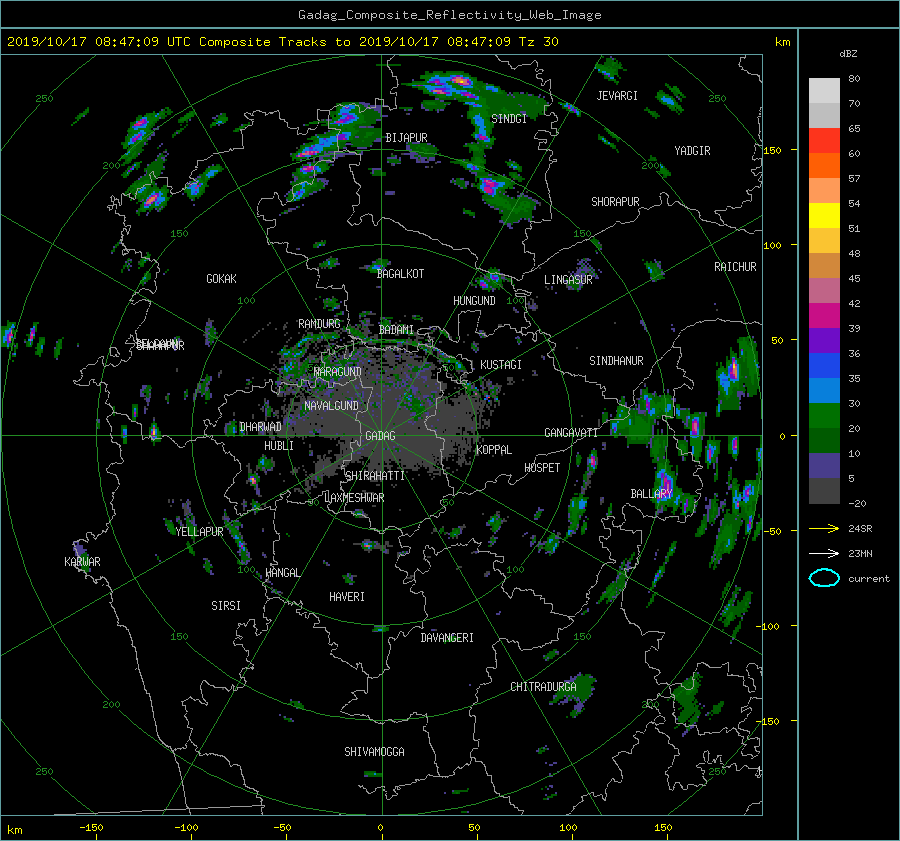Pick the green 20 dBZ swatch

[x=824, y=416]
